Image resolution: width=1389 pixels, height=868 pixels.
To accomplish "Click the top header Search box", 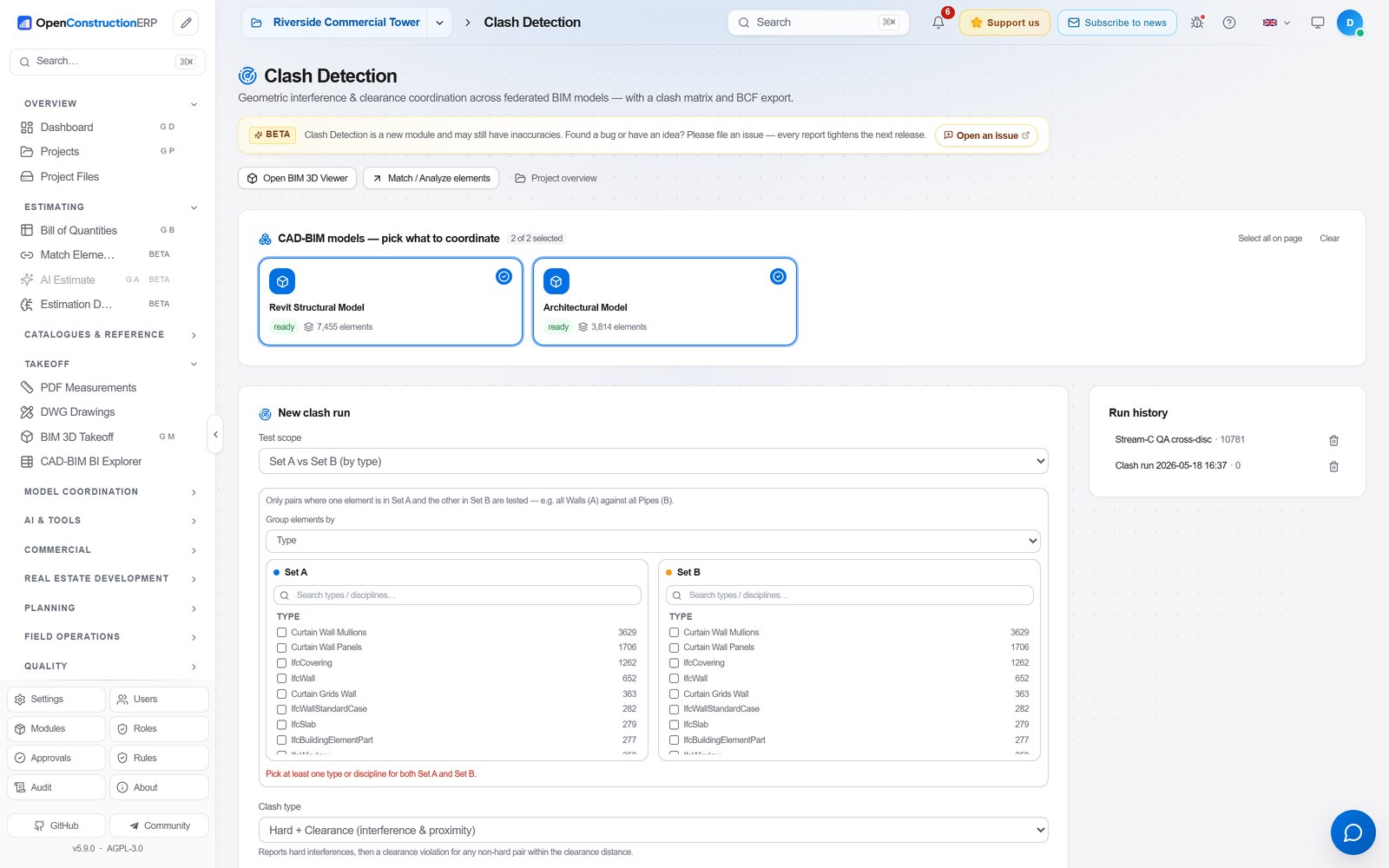I will coord(818,23).
